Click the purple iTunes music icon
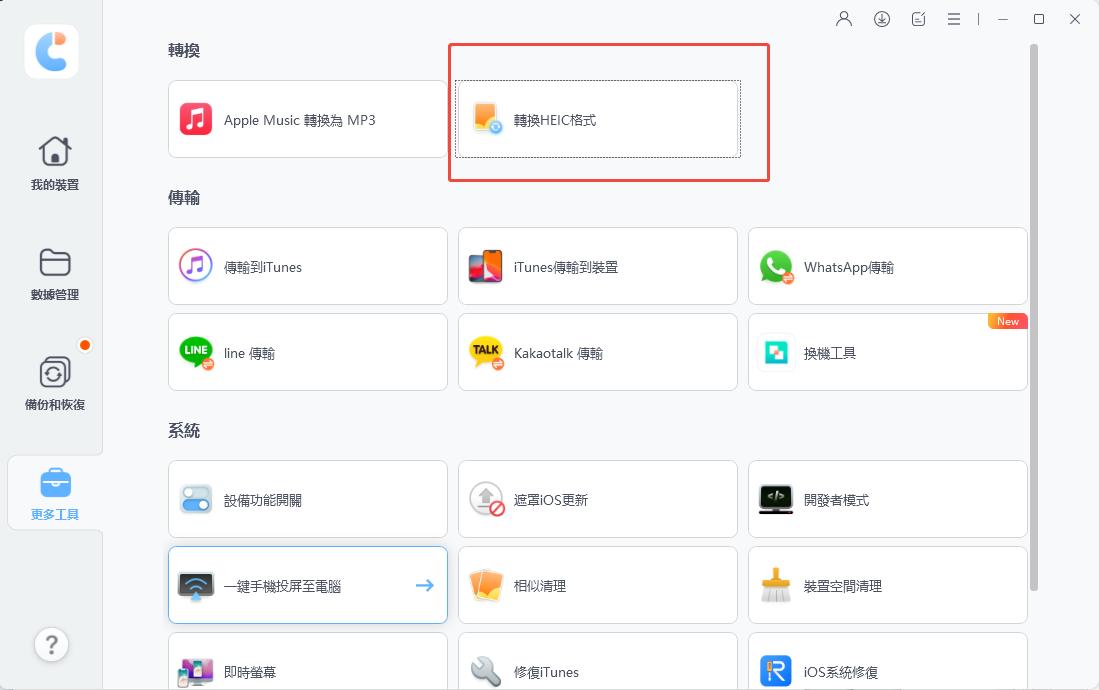This screenshot has width=1099, height=690. point(196,266)
